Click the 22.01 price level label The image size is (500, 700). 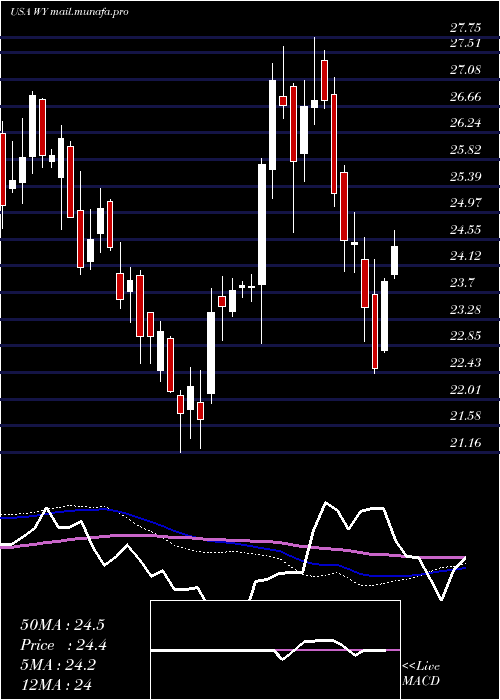[x=466, y=389]
